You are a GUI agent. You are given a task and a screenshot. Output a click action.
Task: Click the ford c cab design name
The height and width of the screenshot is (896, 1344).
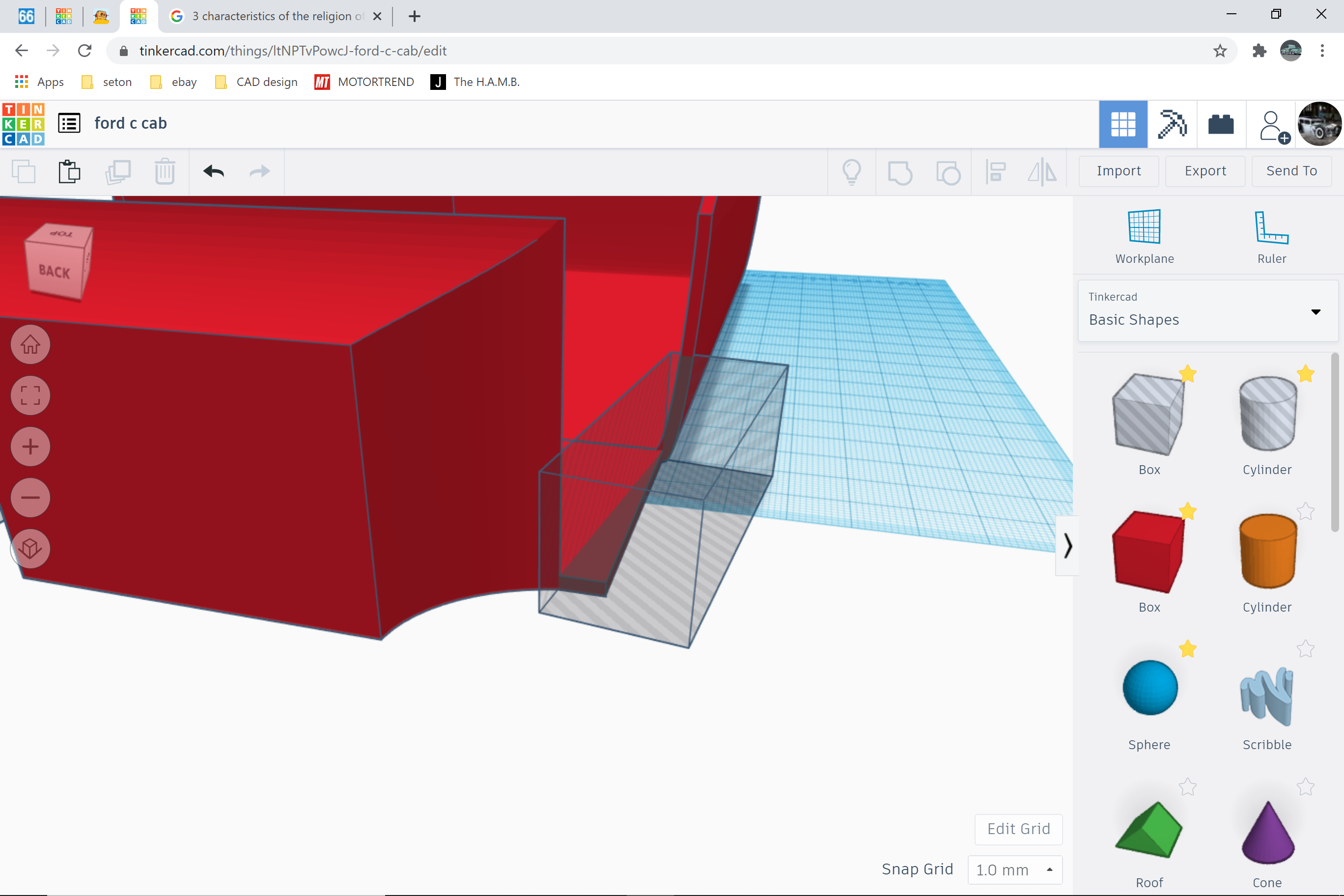pyautogui.click(x=130, y=123)
